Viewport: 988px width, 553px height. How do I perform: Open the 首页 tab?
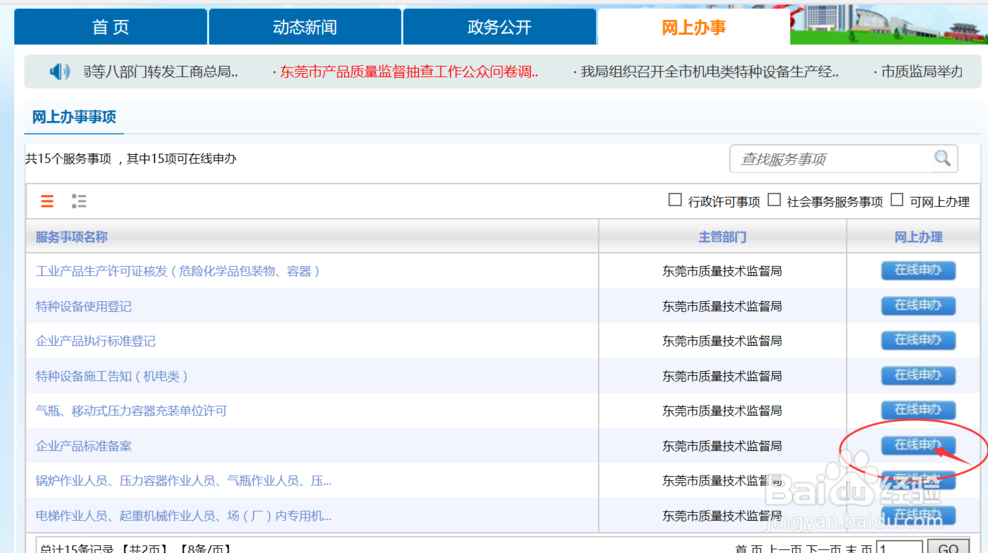tap(110, 27)
